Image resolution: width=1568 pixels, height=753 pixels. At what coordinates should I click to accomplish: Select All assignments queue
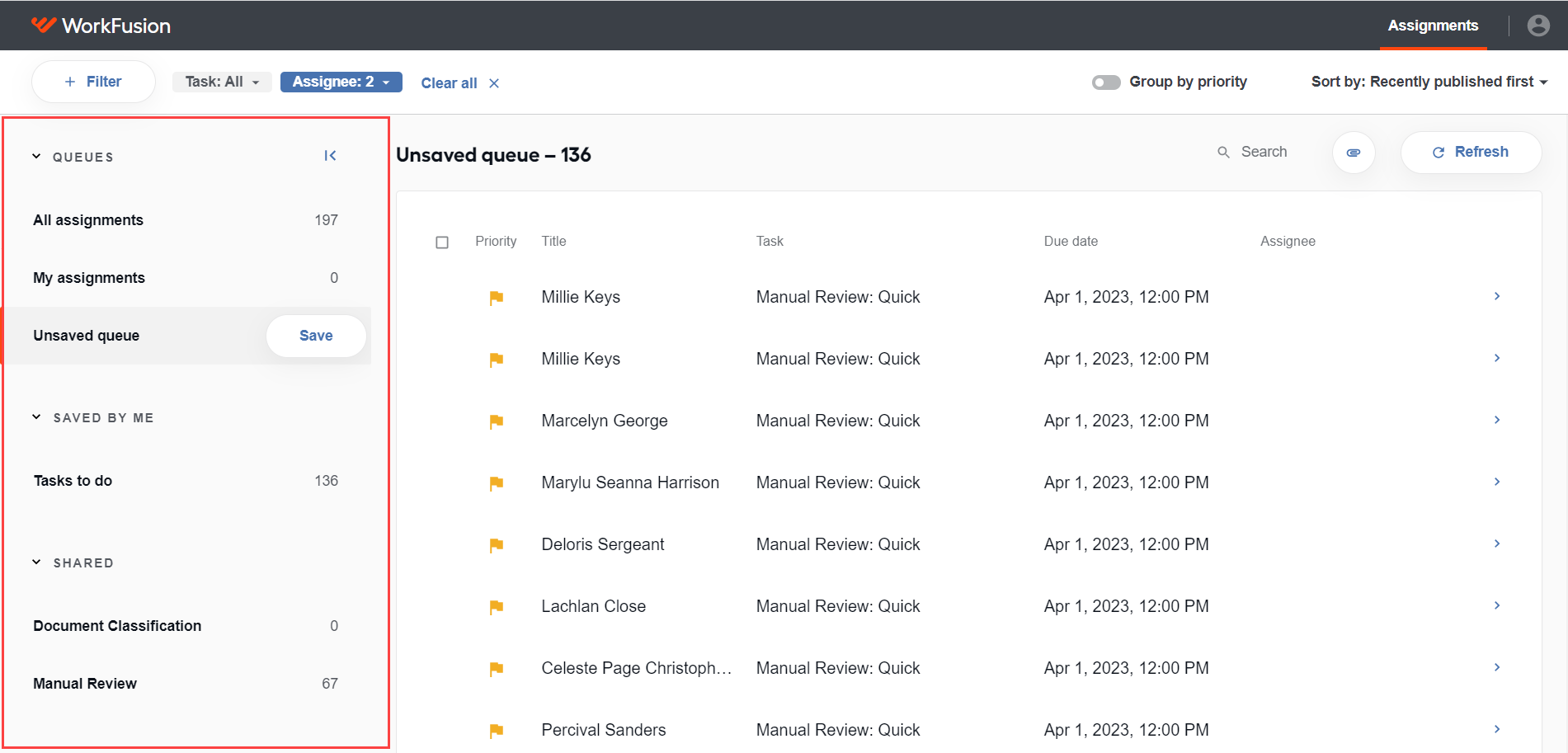(186, 220)
